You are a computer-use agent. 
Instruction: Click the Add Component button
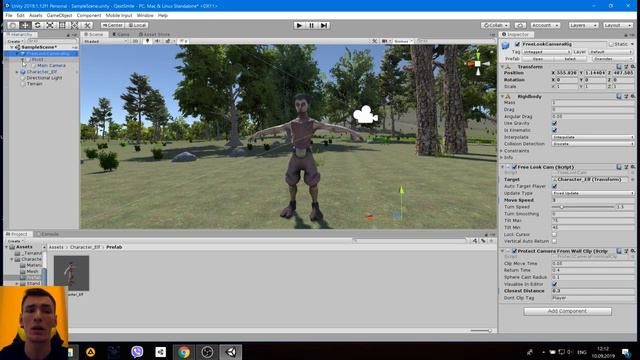567,311
